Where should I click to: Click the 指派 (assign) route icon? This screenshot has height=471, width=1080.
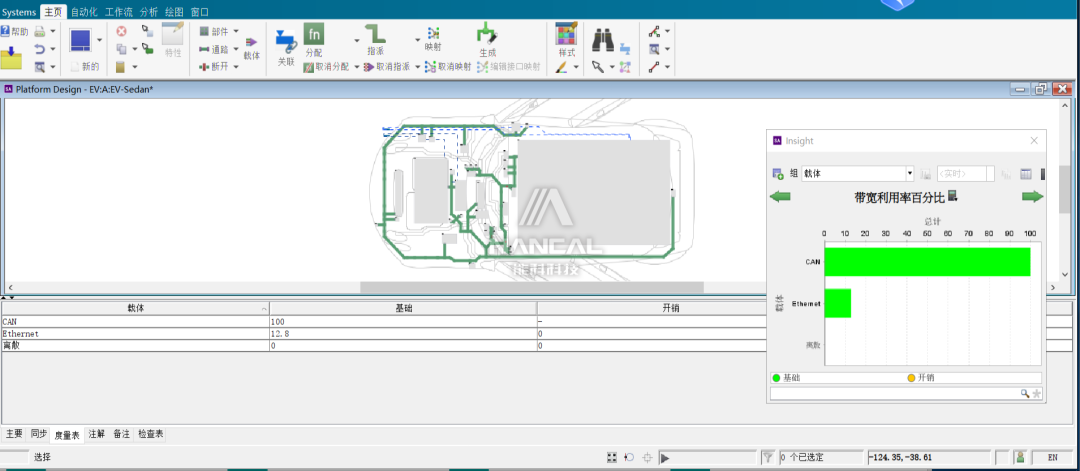point(375,33)
